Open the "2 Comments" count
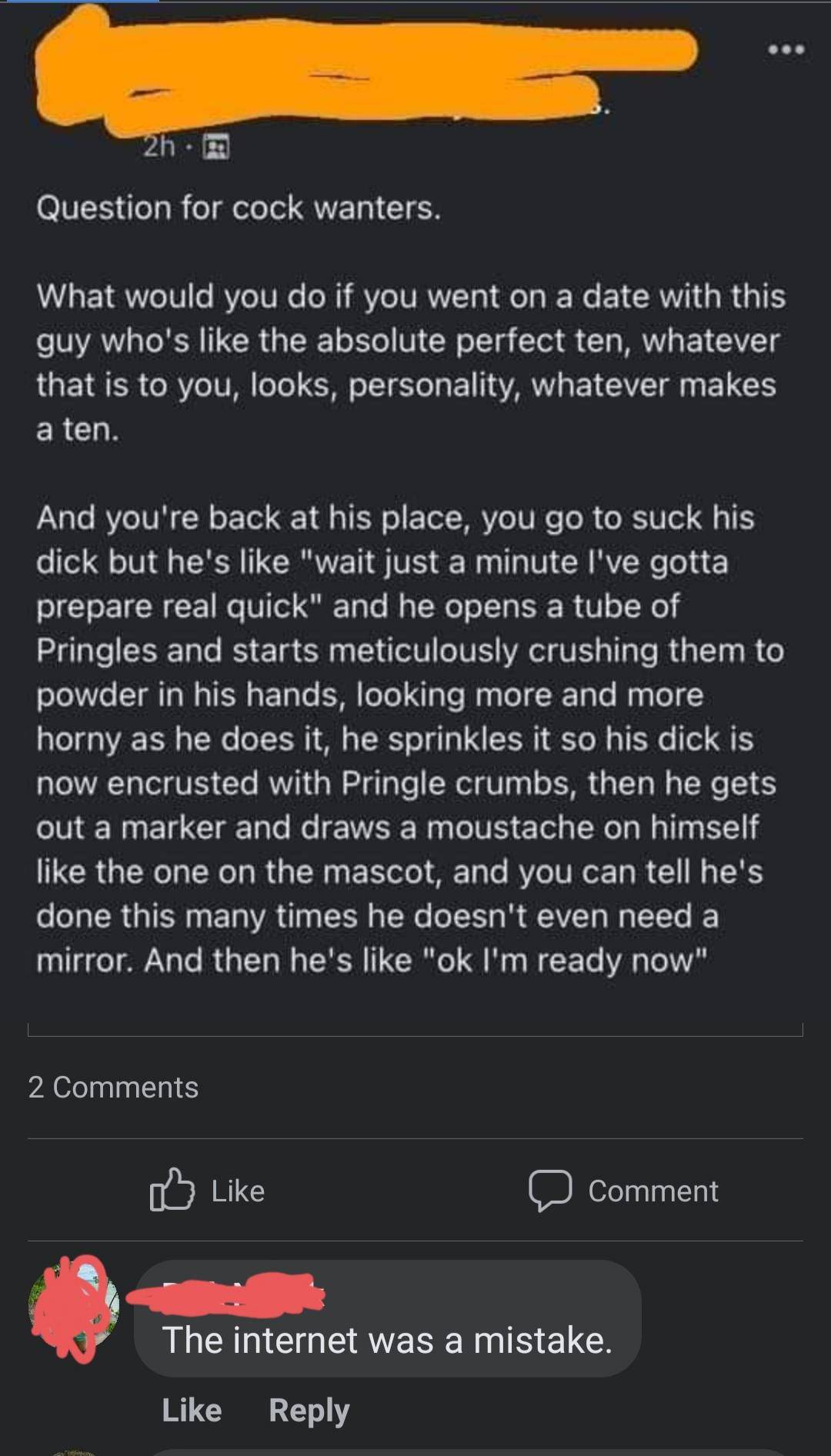Image resolution: width=831 pixels, height=1456 pixels. tap(113, 1087)
